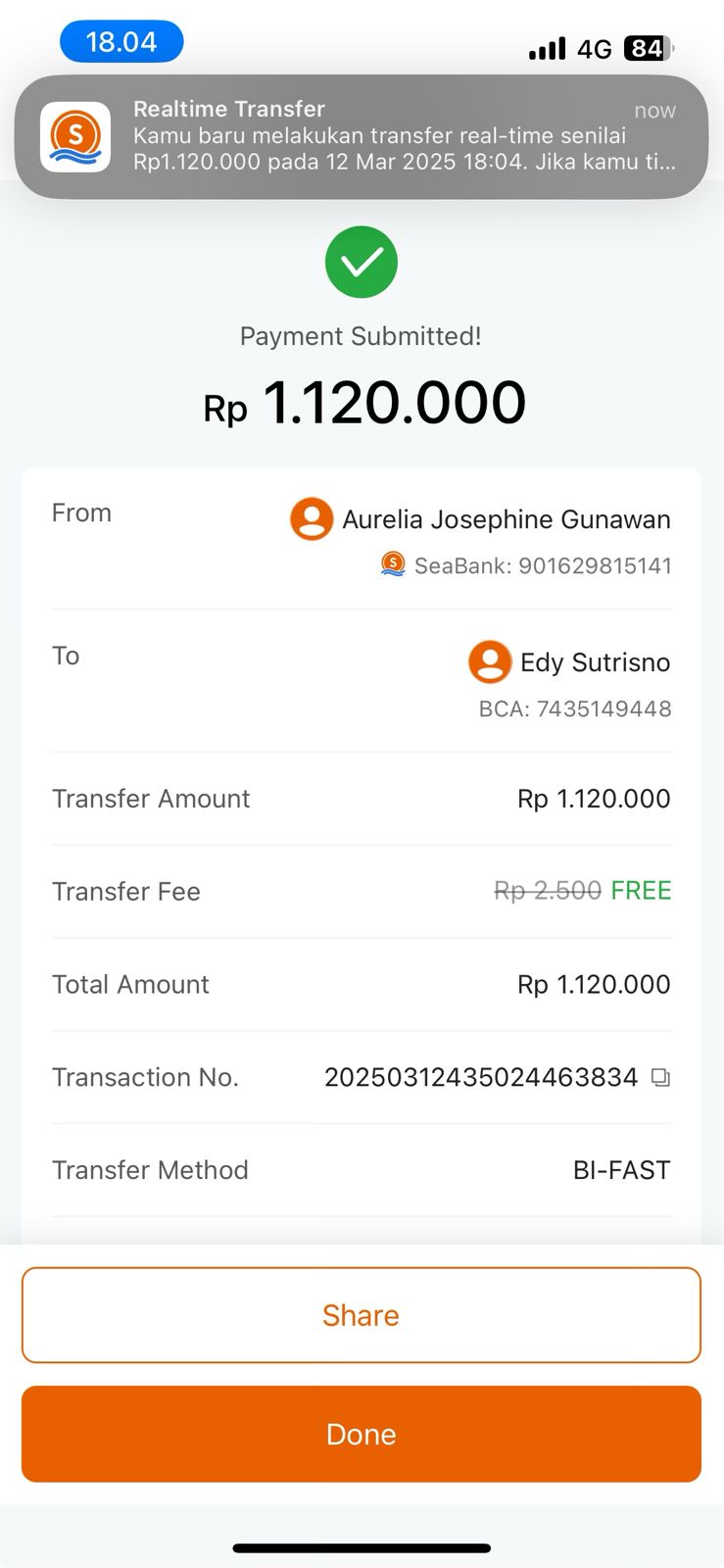The image size is (724, 1568).
Task: Tap recipient Edy Sutrisno's avatar icon
Action: pos(490,662)
